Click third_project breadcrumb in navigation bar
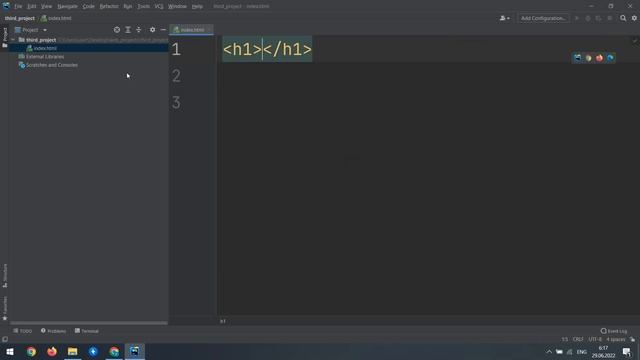Screen dimensions: 640x360 pyautogui.click(x=20, y=18)
